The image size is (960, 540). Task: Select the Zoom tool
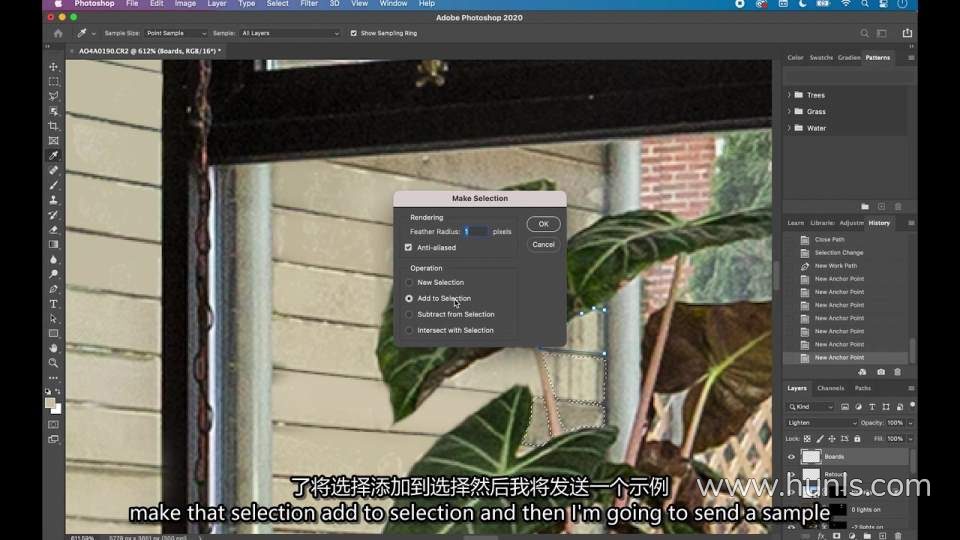[54, 363]
